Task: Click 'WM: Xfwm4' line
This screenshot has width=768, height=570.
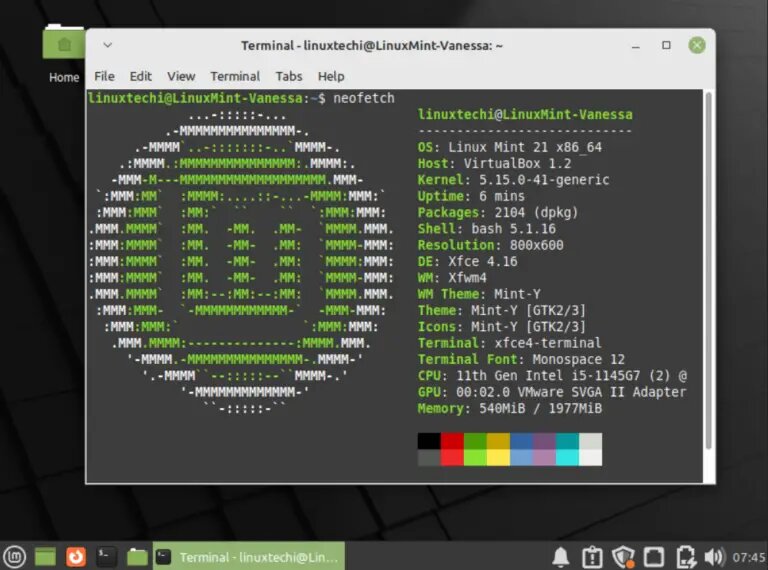Action: (452, 278)
